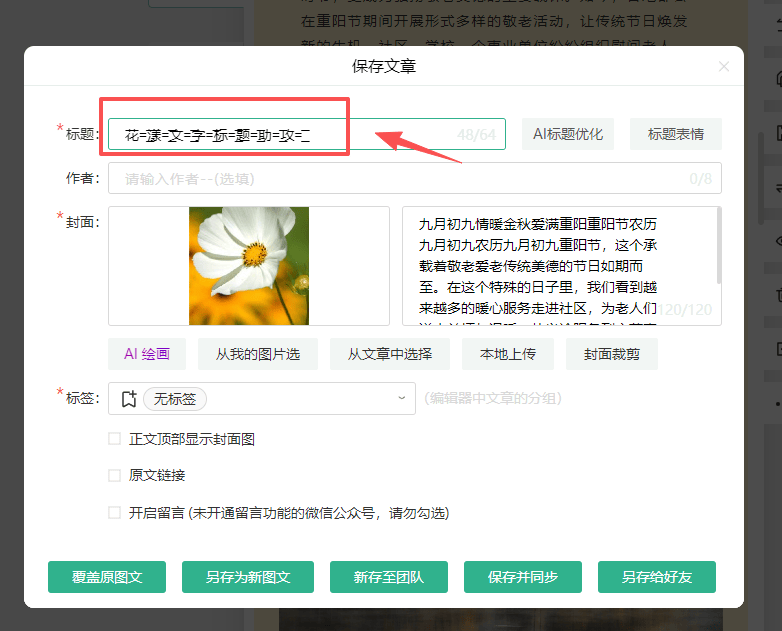Open the 标题表情 emoji picker
782x631 pixels.
[675, 134]
